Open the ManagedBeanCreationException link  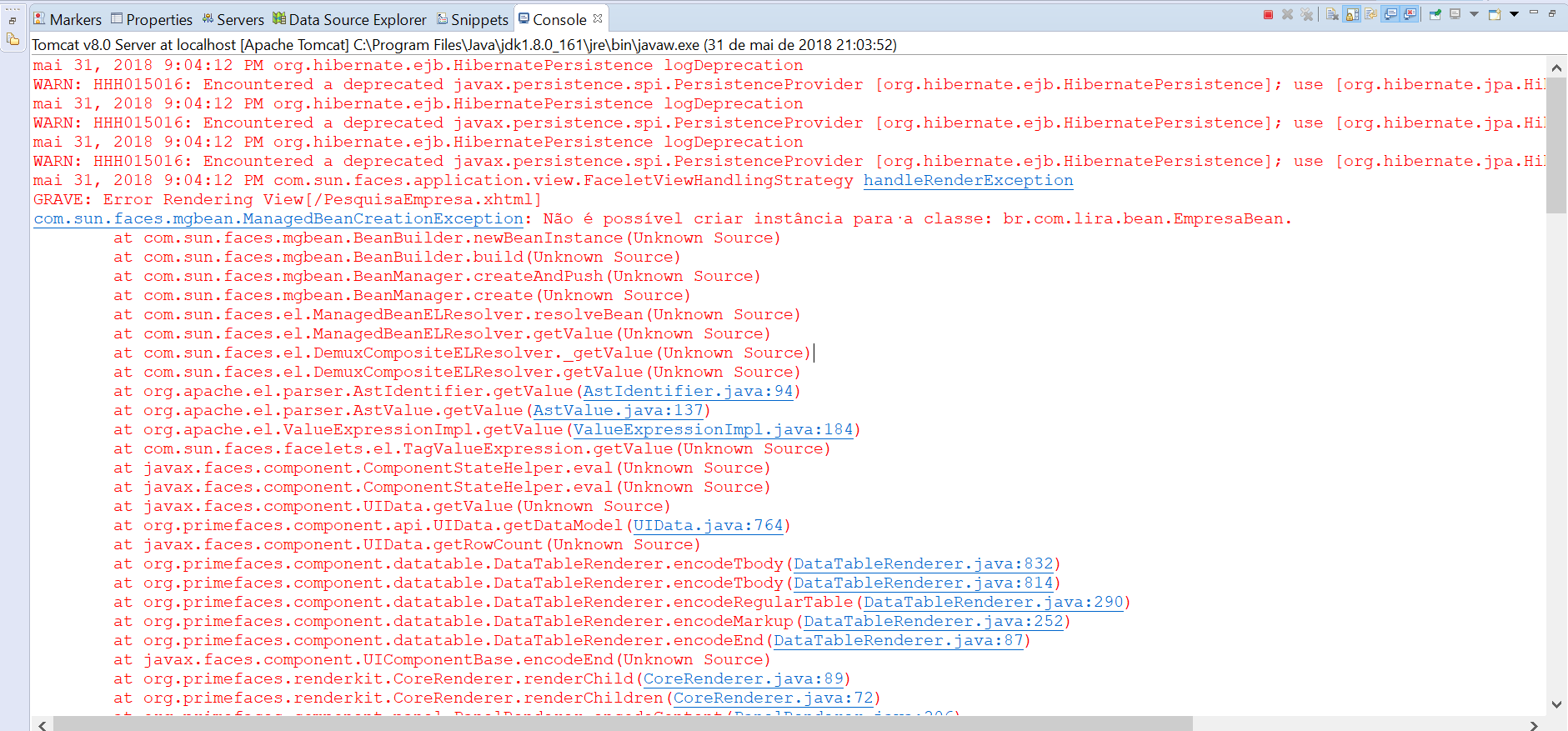tap(278, 218)
